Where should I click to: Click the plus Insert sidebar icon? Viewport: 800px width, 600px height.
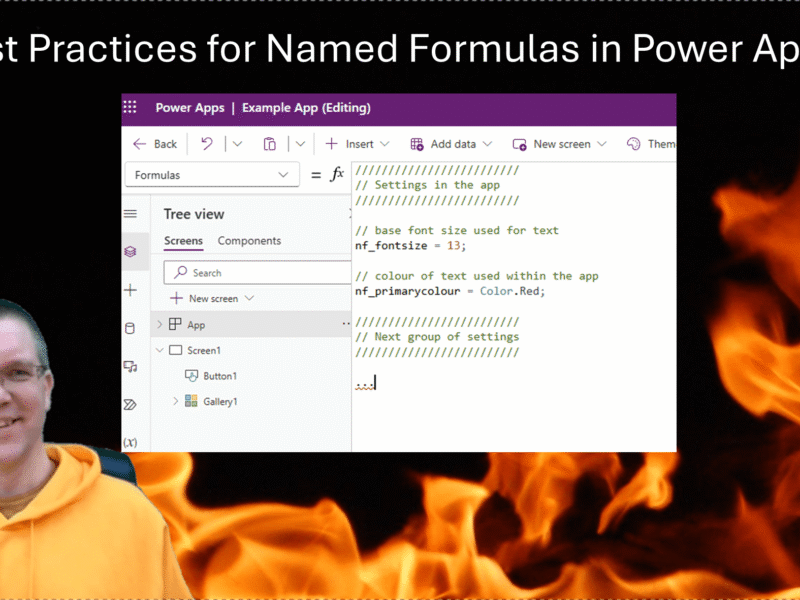coord(131,290)
